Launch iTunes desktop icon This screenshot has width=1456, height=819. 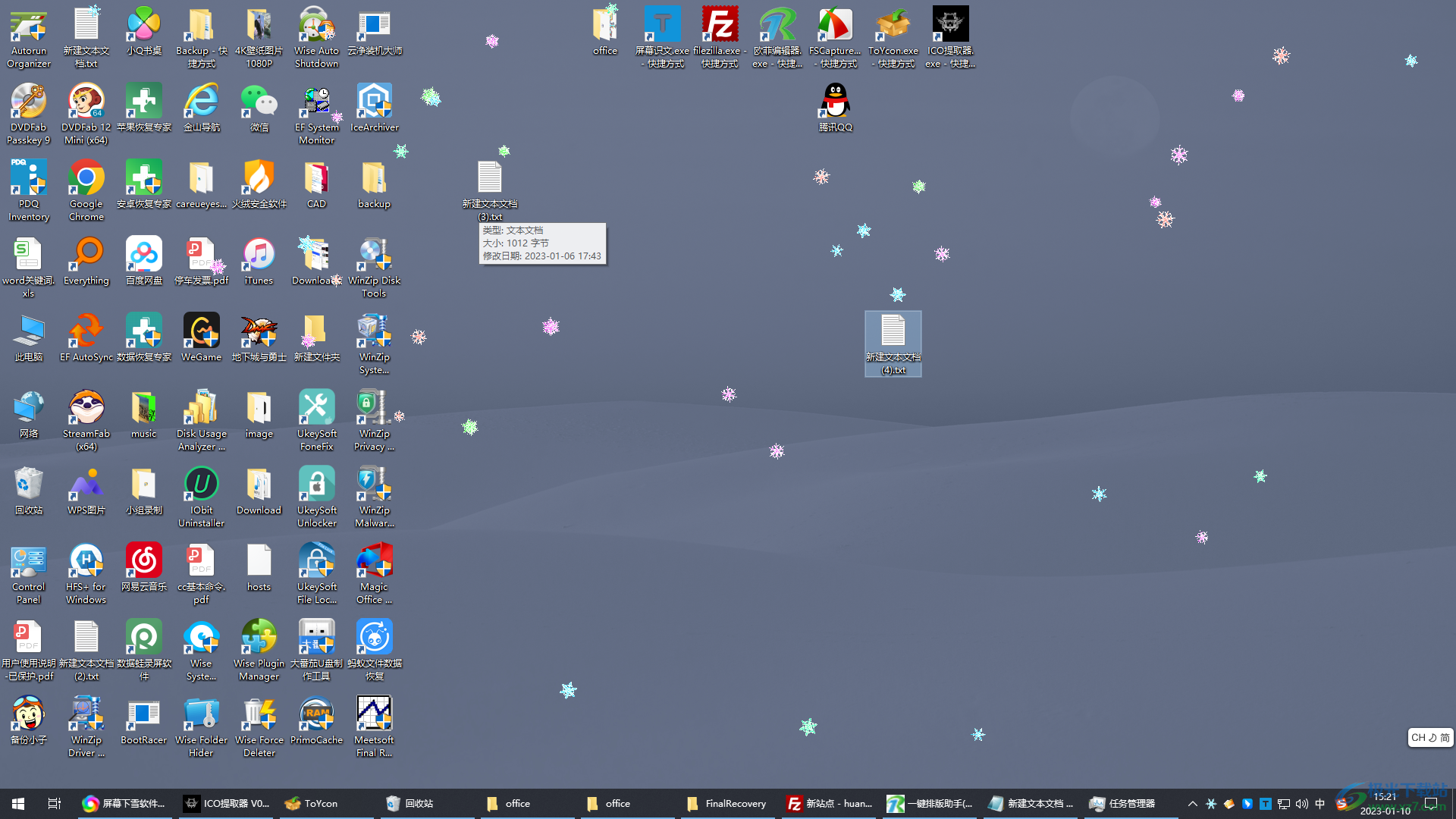point(259,262)
